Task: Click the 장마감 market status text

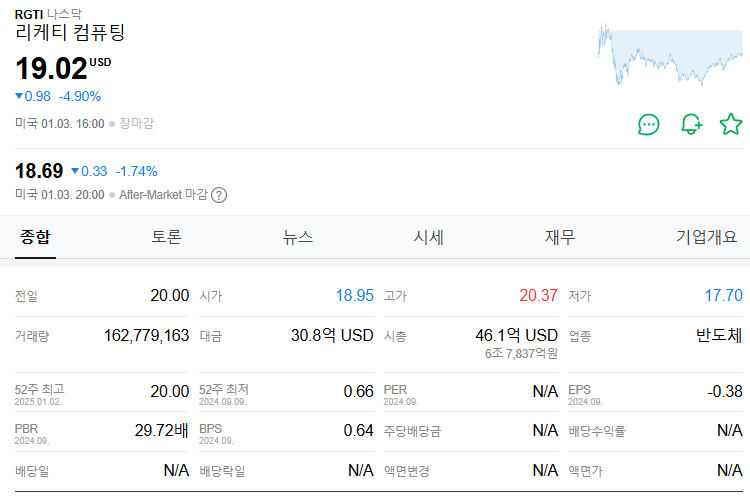Action: click(x=137, y=123)
